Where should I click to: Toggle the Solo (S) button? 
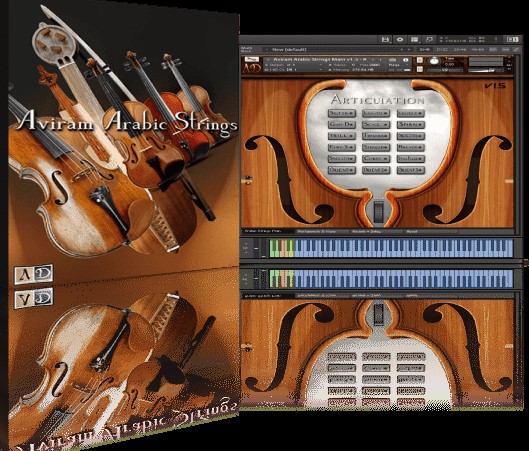(419, 60)
